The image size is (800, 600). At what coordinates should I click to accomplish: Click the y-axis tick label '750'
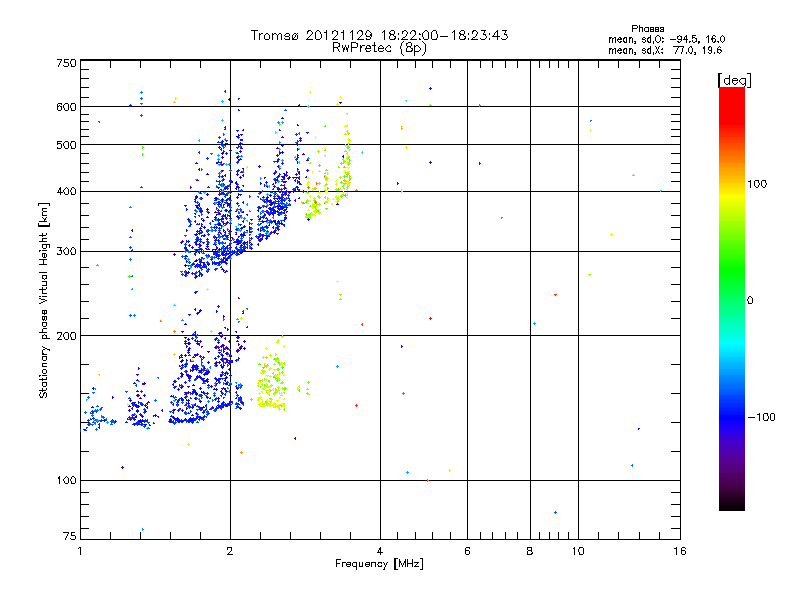click(66, 63)
